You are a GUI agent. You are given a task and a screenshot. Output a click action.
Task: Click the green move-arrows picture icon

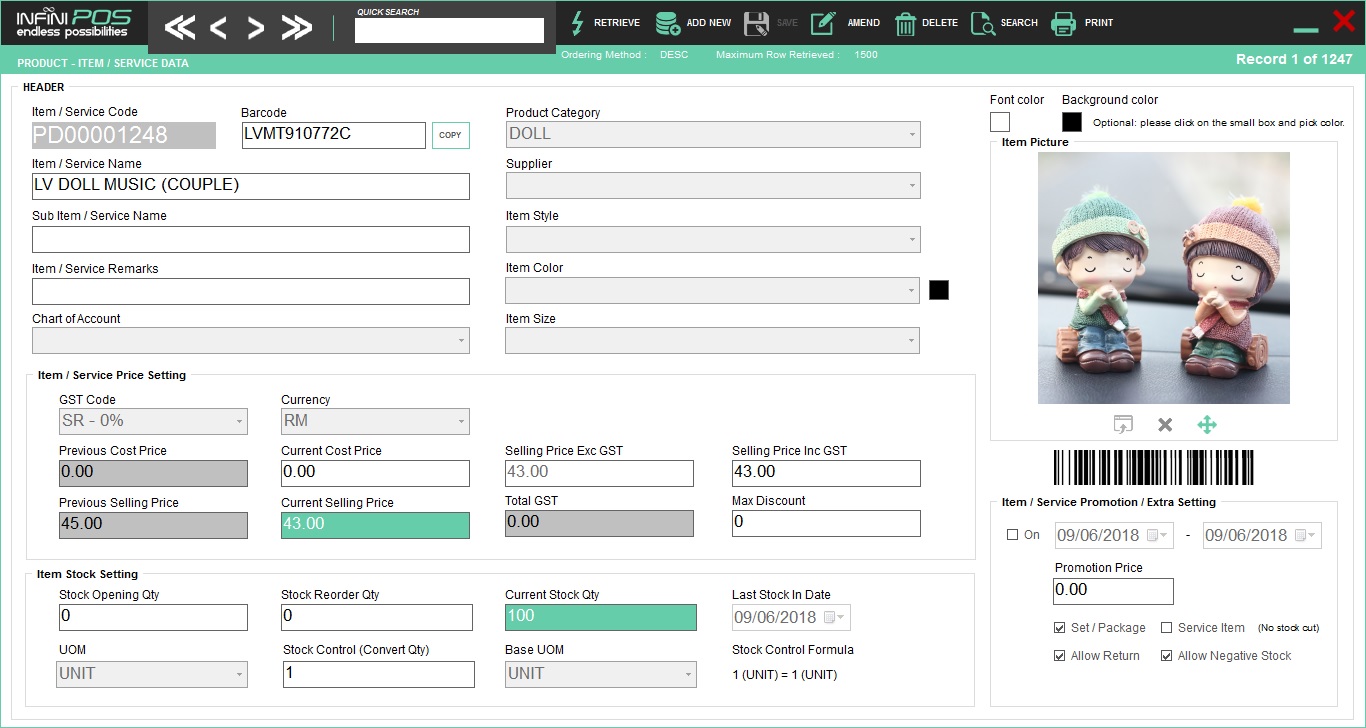(1207, 425)
